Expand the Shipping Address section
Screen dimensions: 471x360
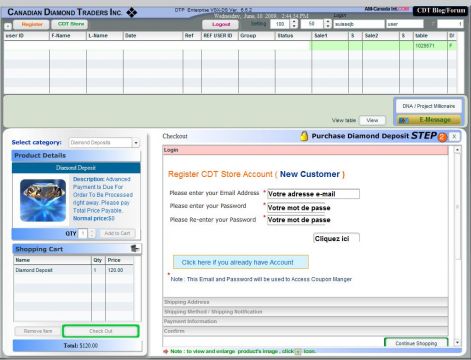pyautogui.click(x=305, y=302)
